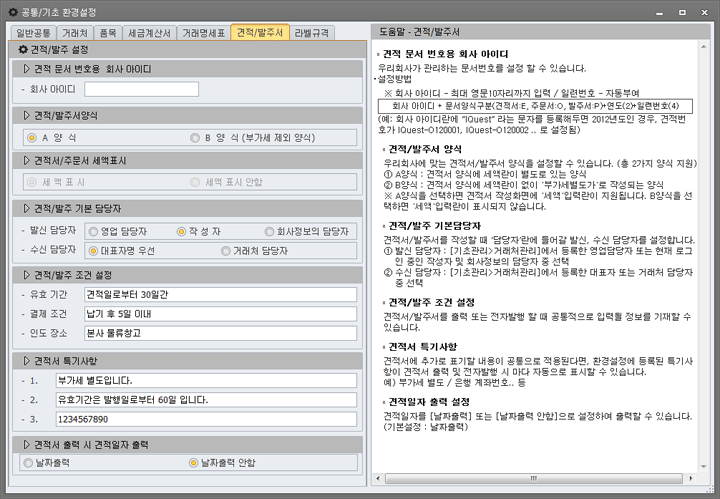Select 대표자명 우선 for 수신 담당자
Image resolution: width=720 pixels, height=499 pixels.
(x=93, y=251)
